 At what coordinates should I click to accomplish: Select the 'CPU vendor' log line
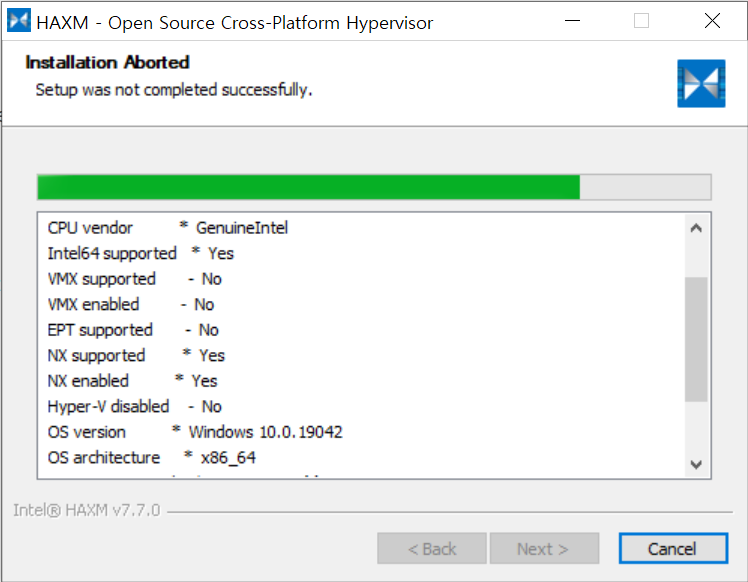168,228
